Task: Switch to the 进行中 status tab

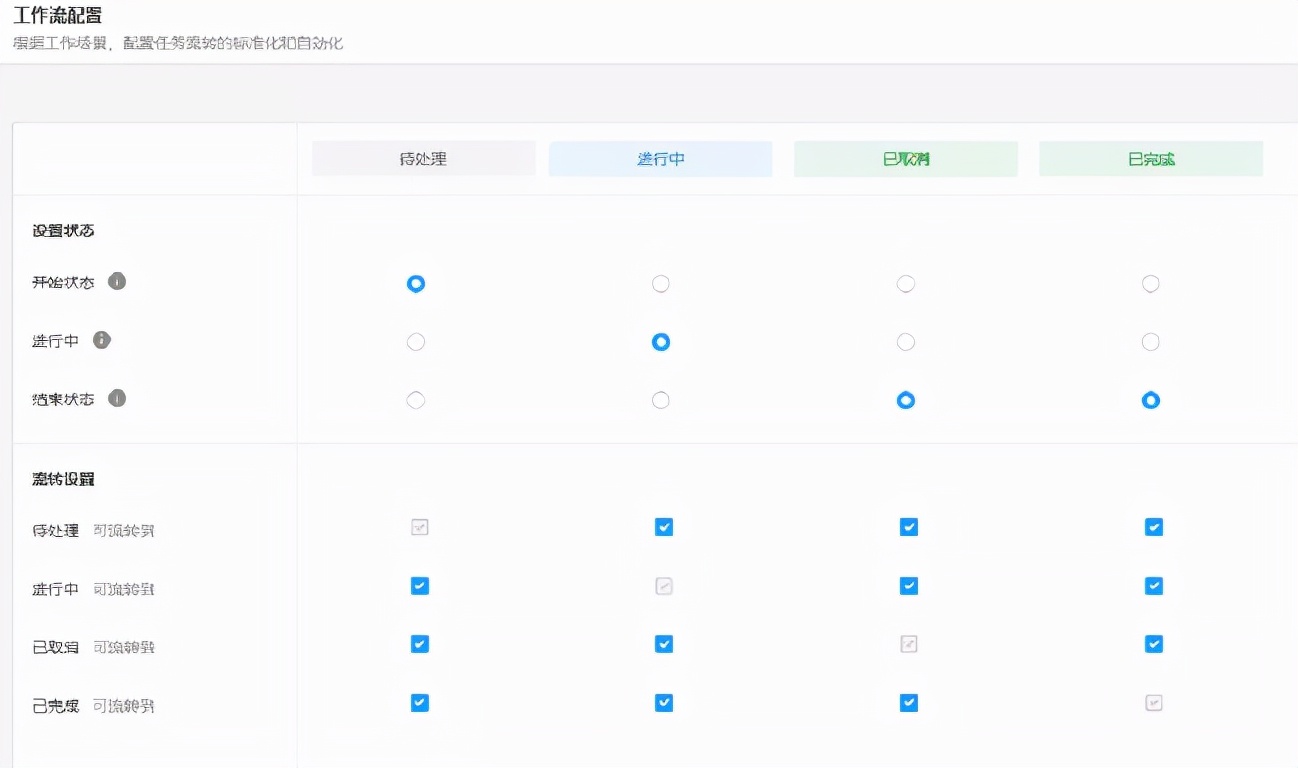Action: coord(660,158)
